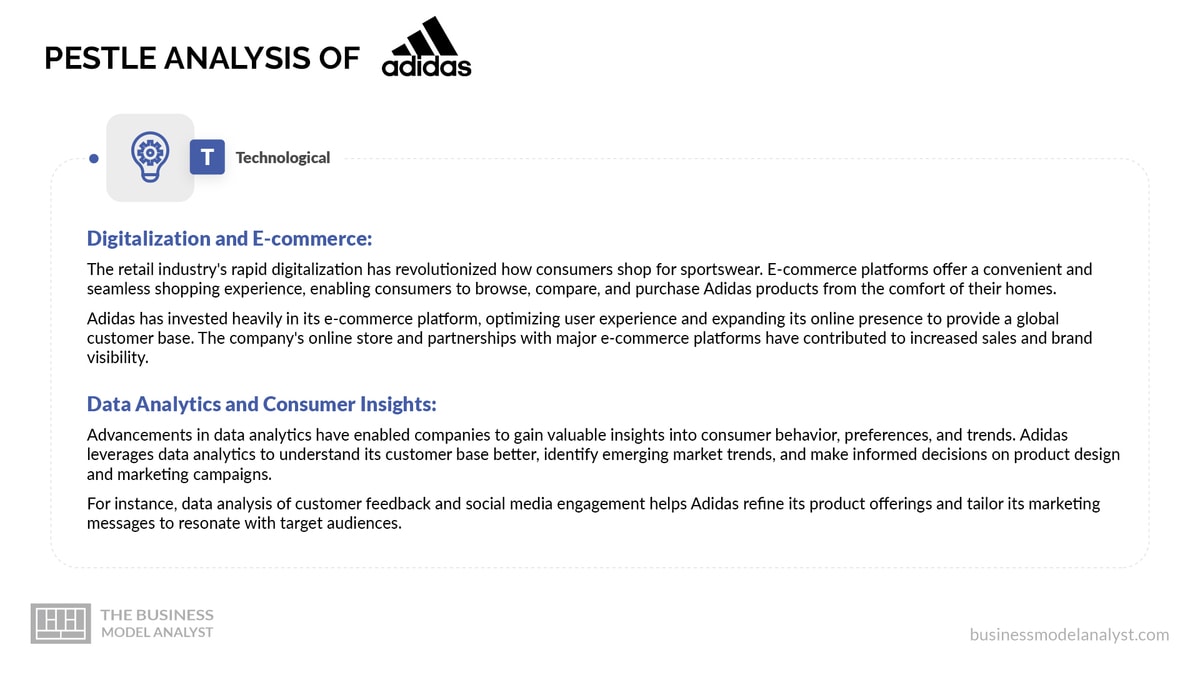1200x675 pixels.
Task: Click the Digitalization and E-commerce heading
Action: [229, 238]
